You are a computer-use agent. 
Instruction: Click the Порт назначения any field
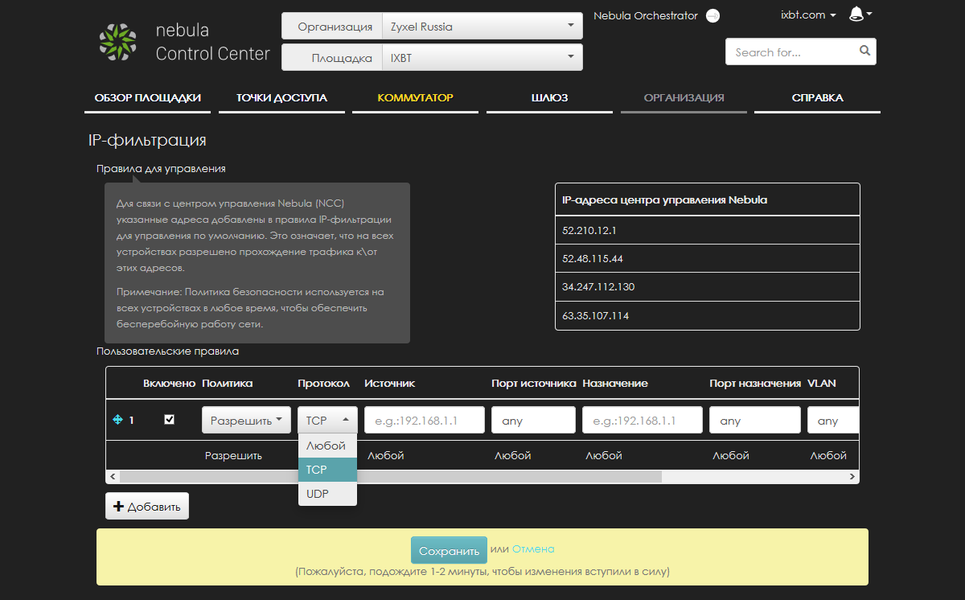coord(755,420)
